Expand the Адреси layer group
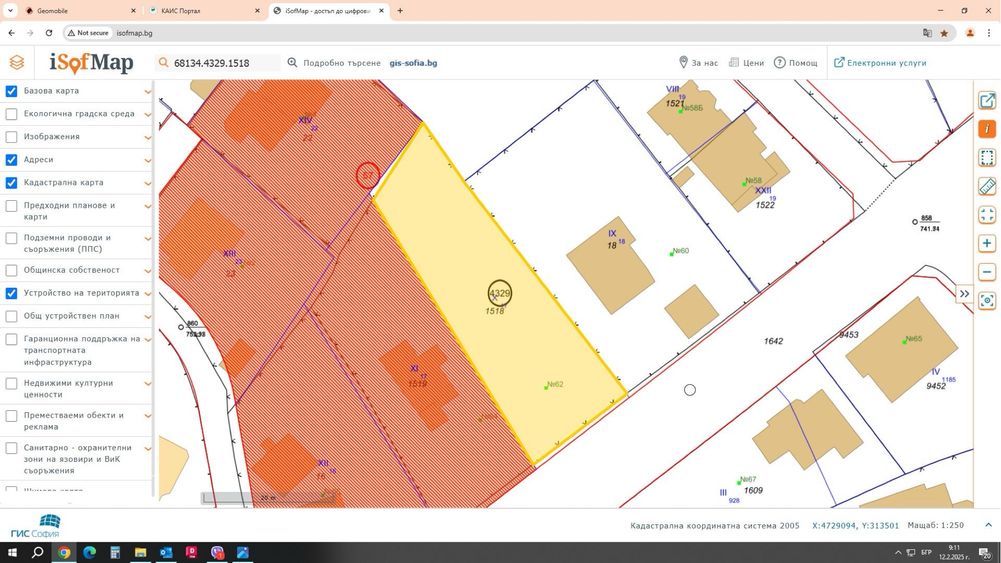The height and width of the screenshot is (563, 1001). (x=148, y=160)
